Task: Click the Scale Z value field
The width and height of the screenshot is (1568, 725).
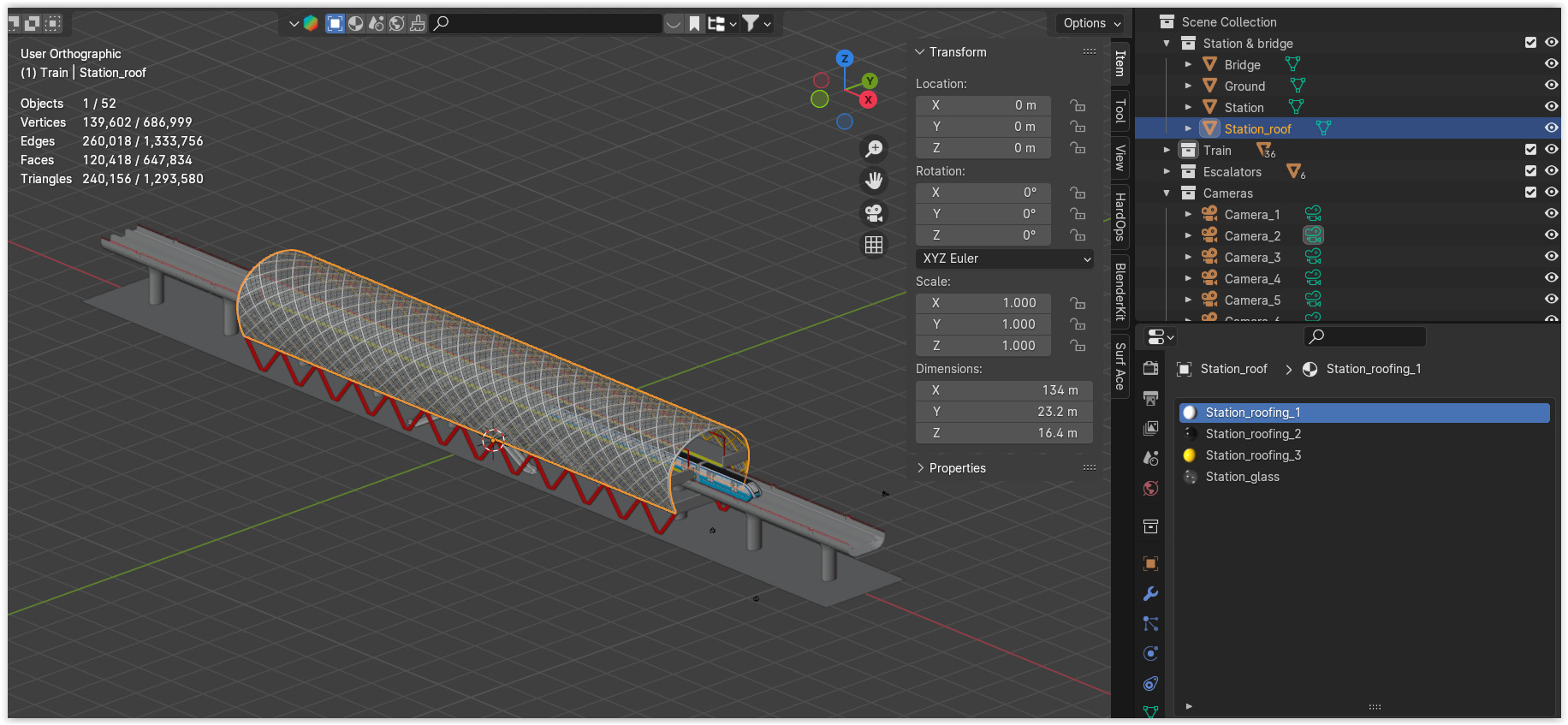Action: click(x=983, y=346)
